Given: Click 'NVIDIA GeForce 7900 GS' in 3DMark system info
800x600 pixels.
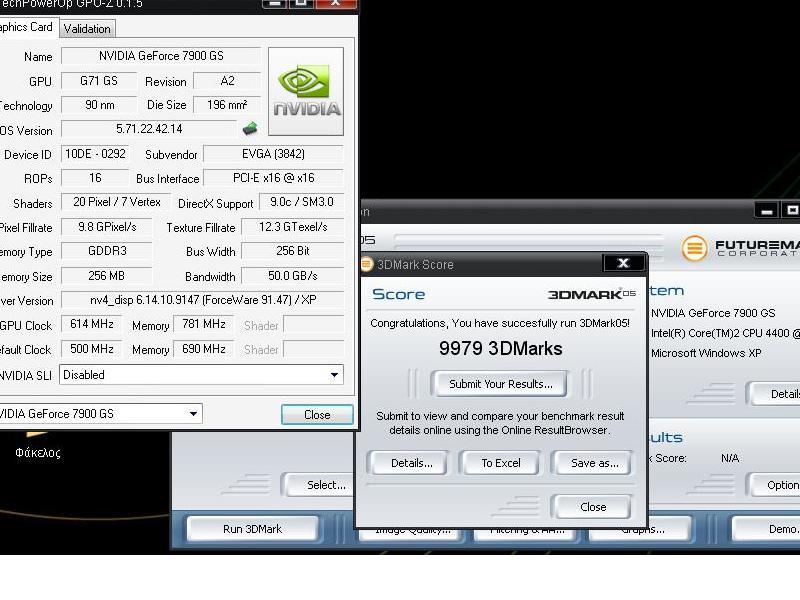Looking at the screenshot, I should tap(713, 313).
